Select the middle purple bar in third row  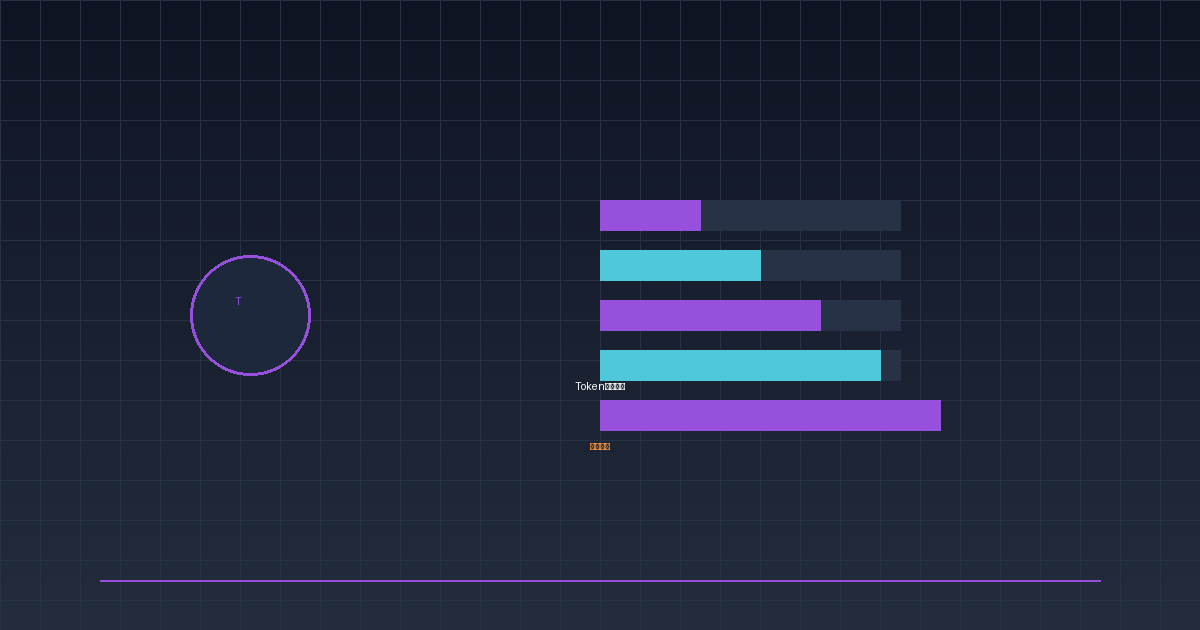(x=710, y=315)
